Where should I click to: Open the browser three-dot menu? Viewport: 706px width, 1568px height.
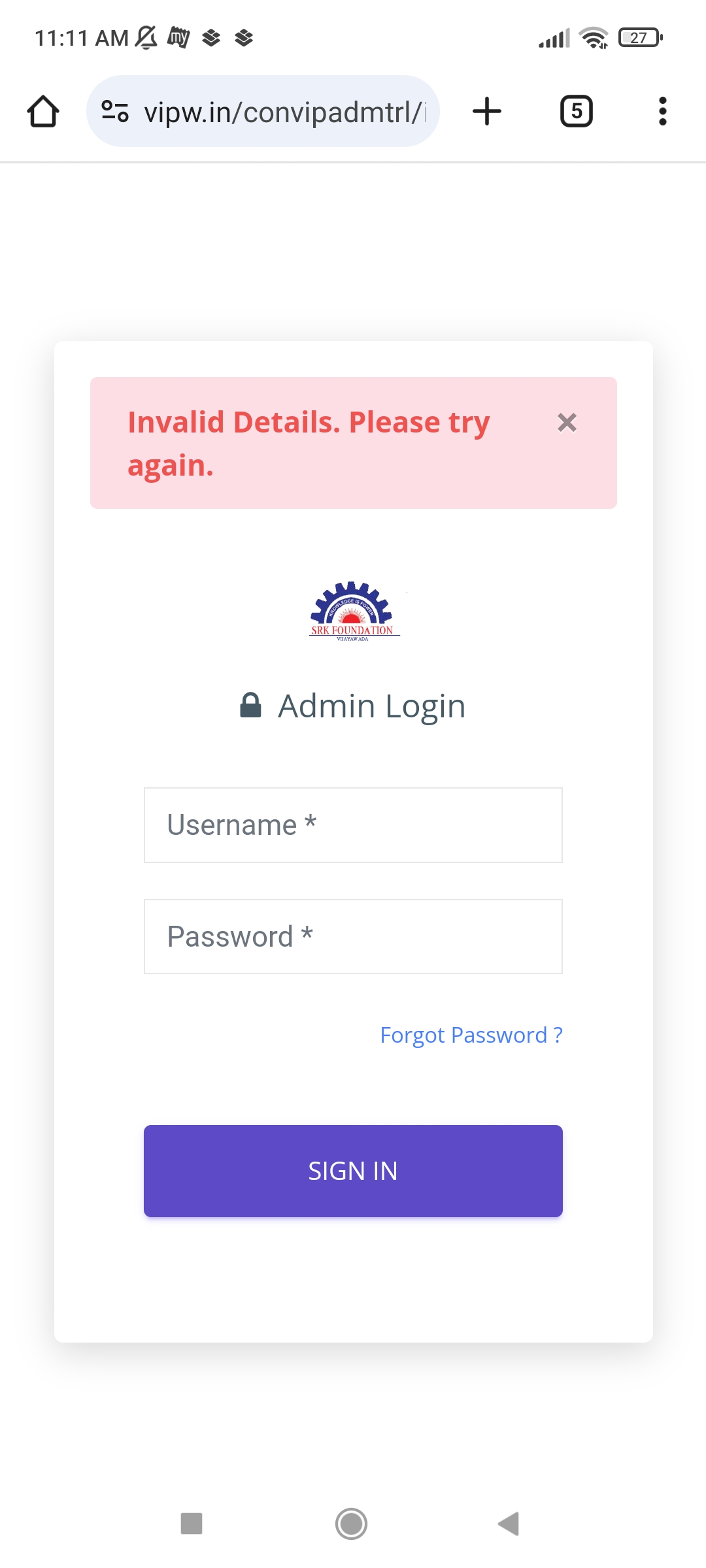[663, 111]
